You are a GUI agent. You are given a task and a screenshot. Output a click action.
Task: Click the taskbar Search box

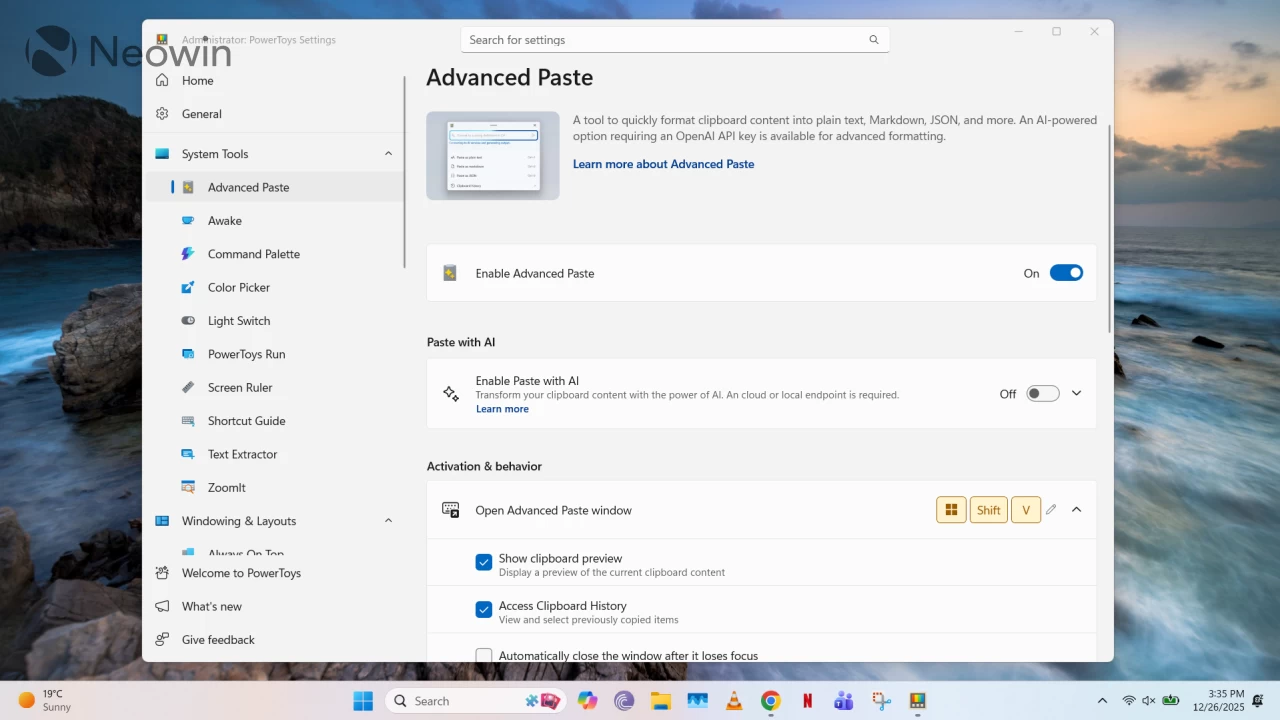(476, 701)
